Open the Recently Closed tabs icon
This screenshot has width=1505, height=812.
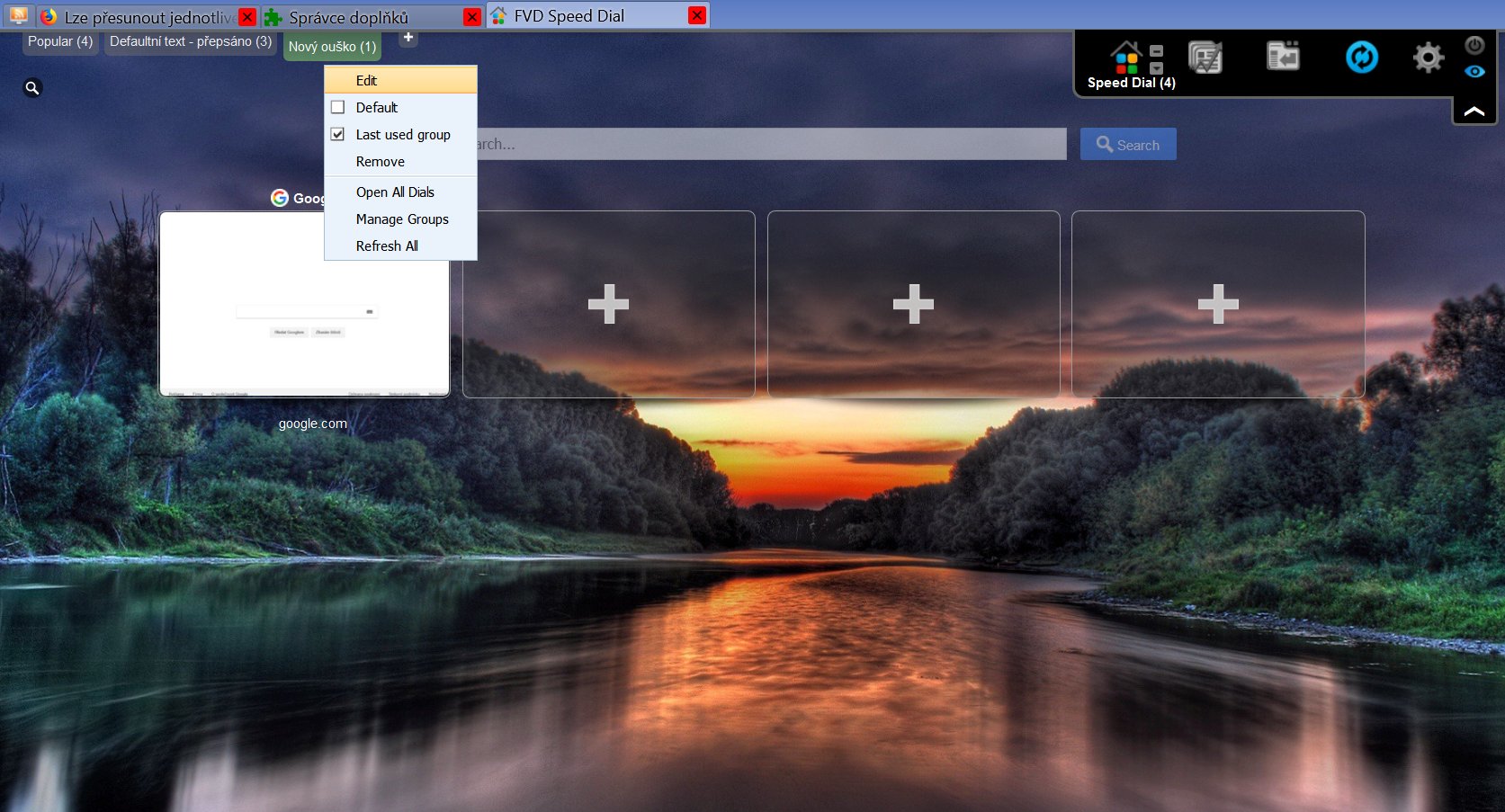click(1283, 56)
